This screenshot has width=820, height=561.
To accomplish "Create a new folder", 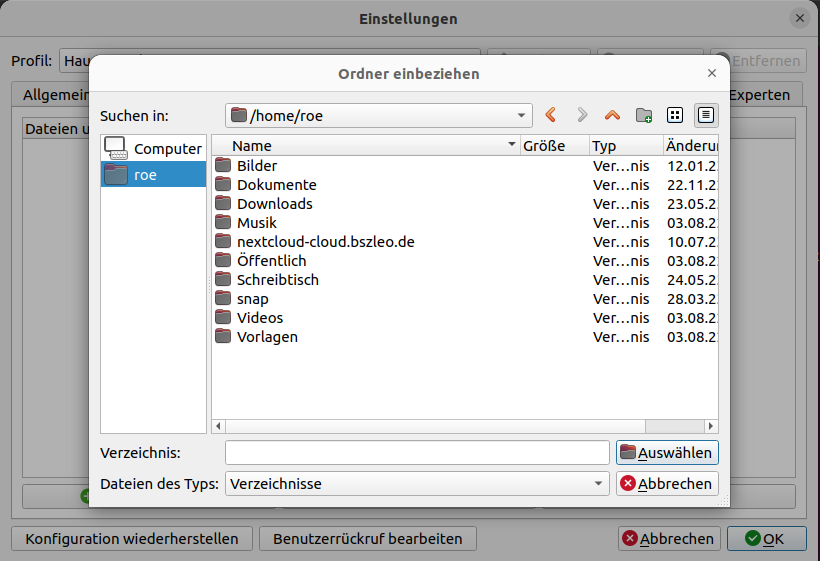I will click(x=644, y=115).
